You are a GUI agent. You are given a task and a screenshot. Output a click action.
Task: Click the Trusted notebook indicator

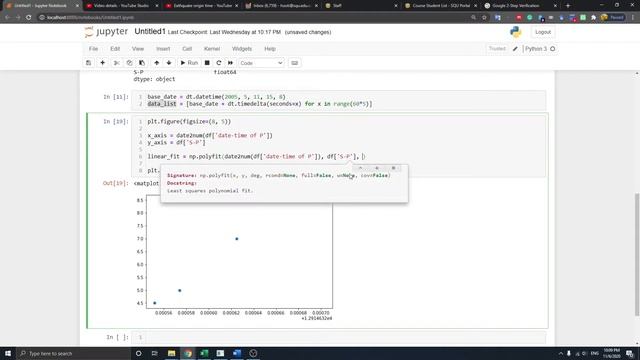tap(497, 49)
